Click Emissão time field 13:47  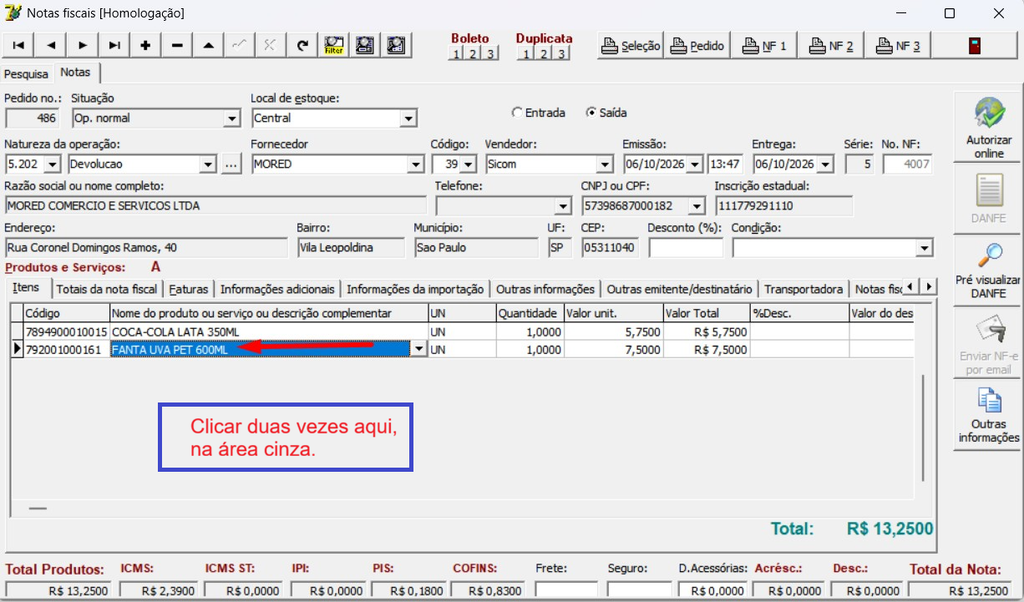[725, 164]
